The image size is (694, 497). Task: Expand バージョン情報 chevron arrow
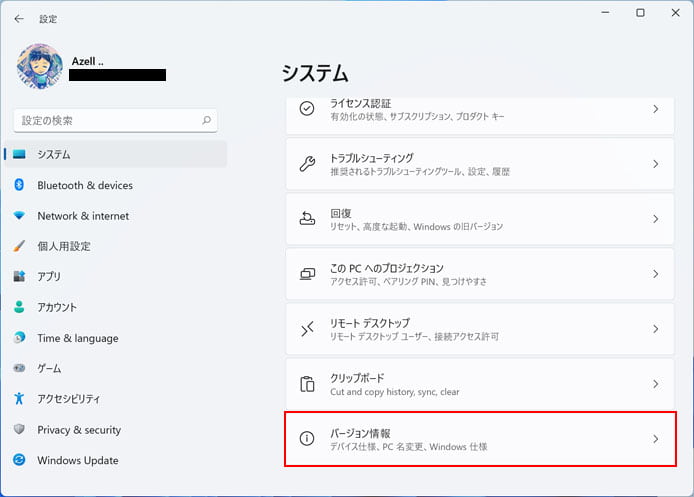coord(655,439)
